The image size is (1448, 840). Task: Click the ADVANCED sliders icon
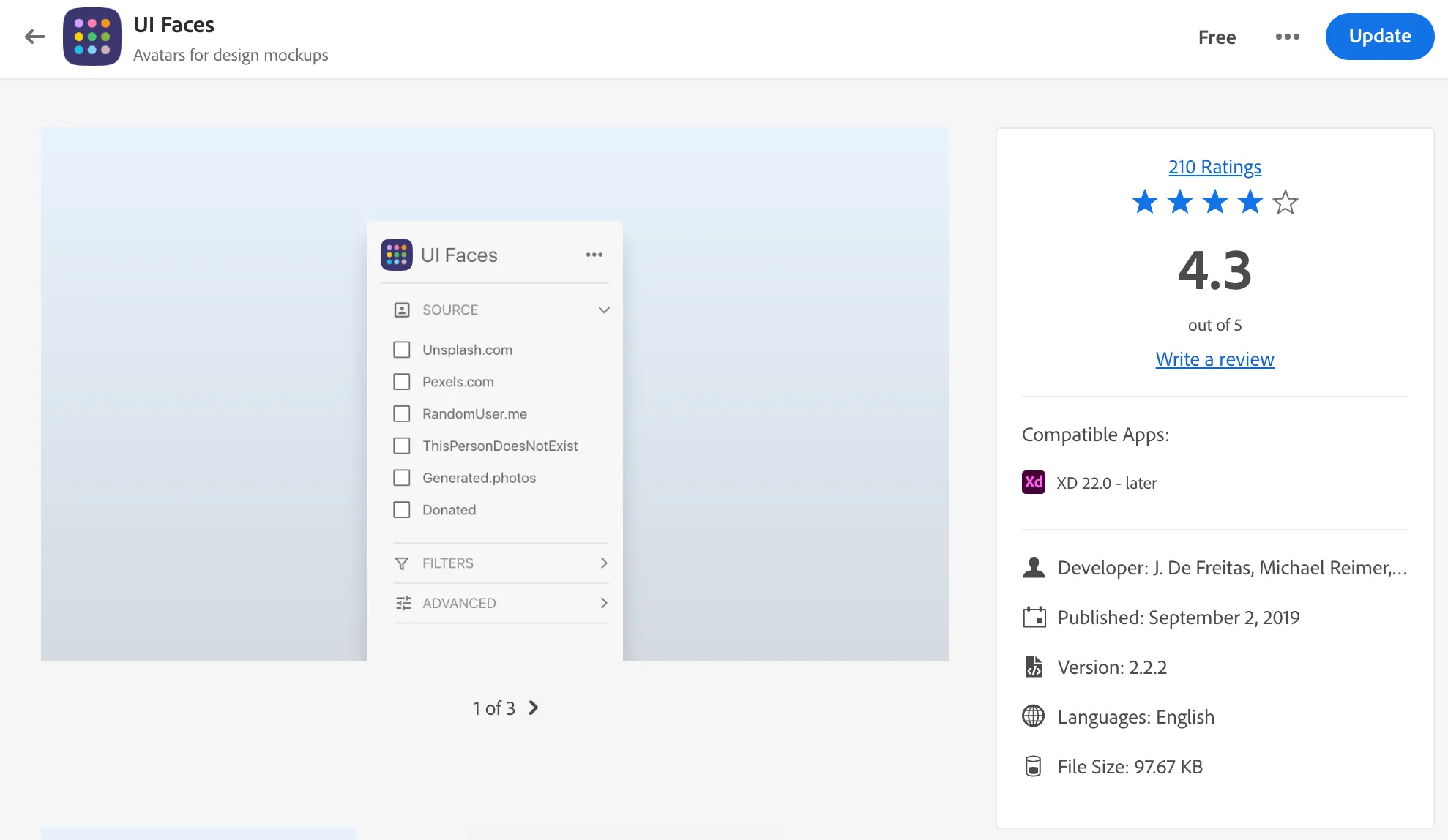coord(403,603)
